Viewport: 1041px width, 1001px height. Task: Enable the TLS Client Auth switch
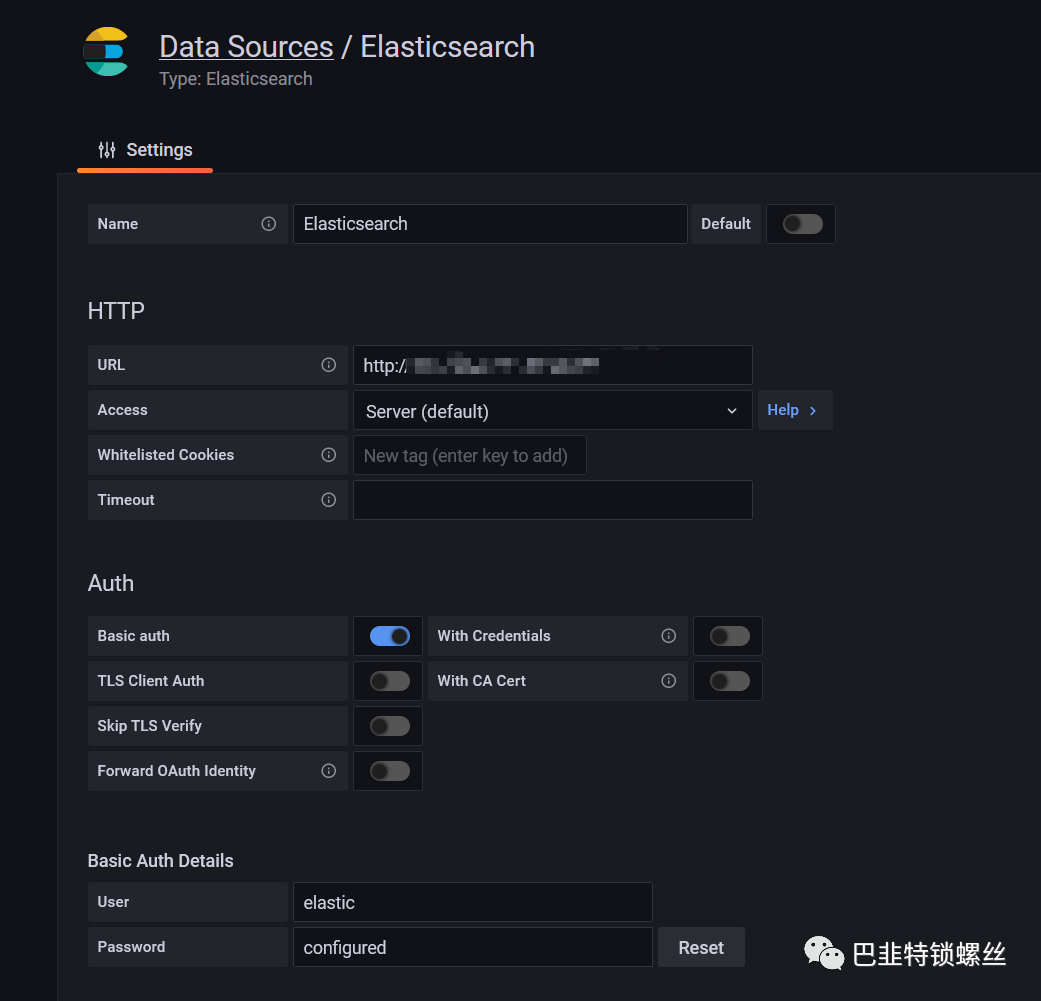(390, 681)
